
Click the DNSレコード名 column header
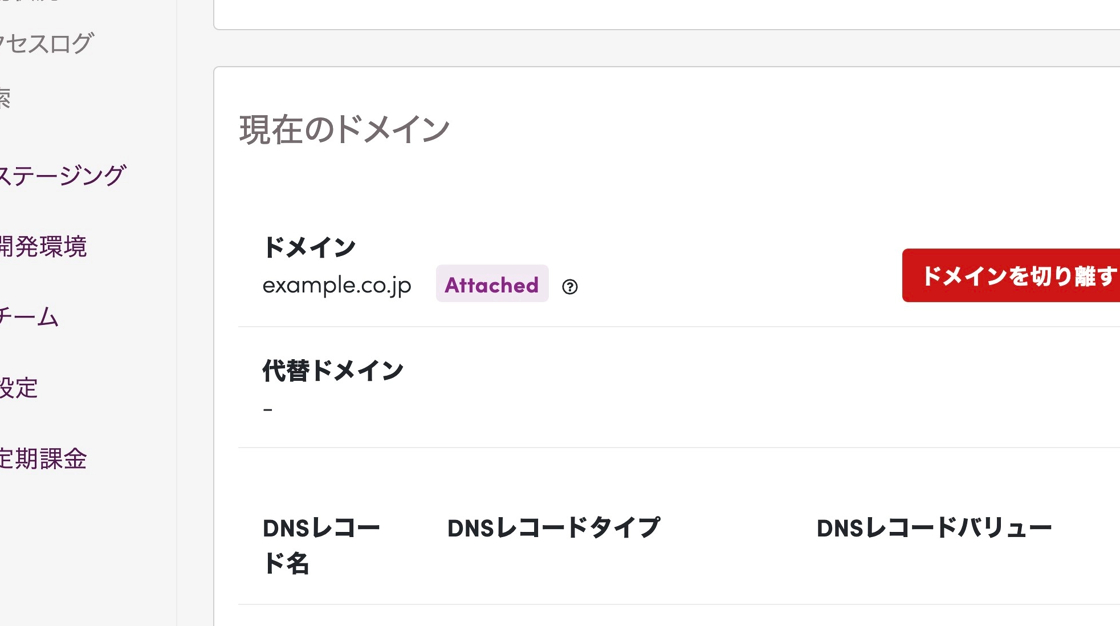point(321,546)
